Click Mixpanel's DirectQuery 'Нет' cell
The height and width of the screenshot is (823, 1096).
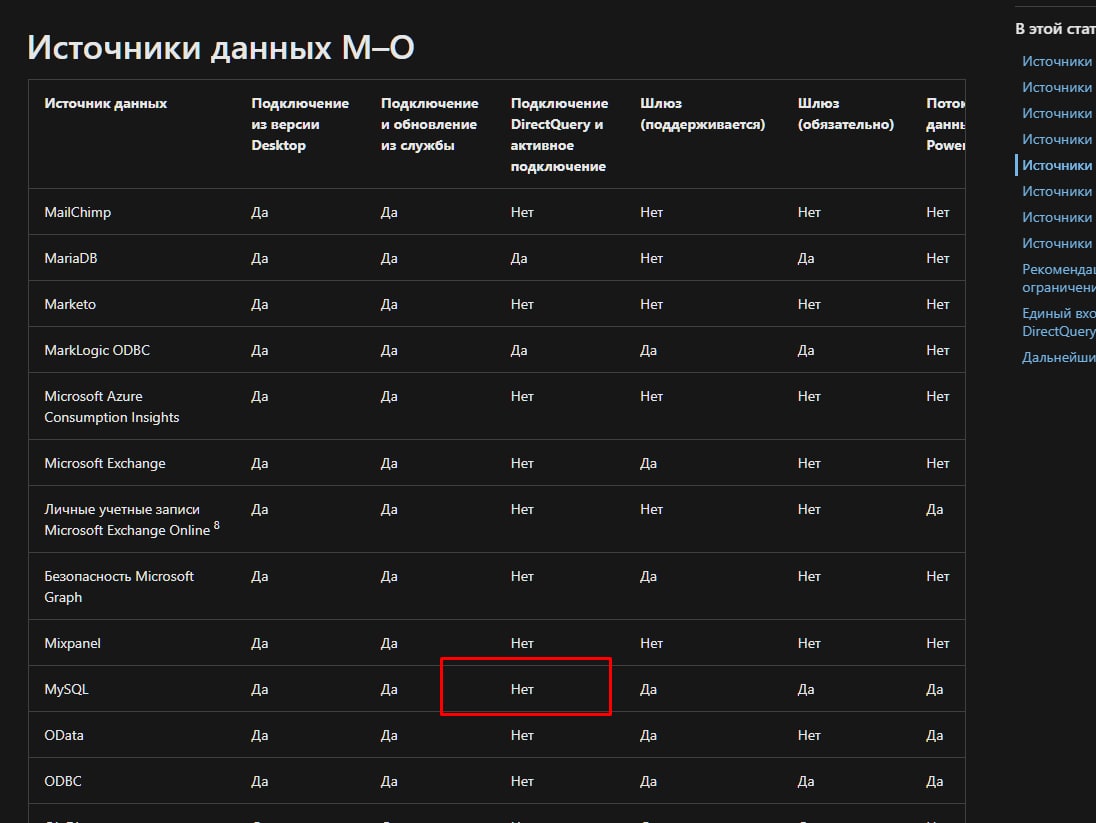coord(522,643)
